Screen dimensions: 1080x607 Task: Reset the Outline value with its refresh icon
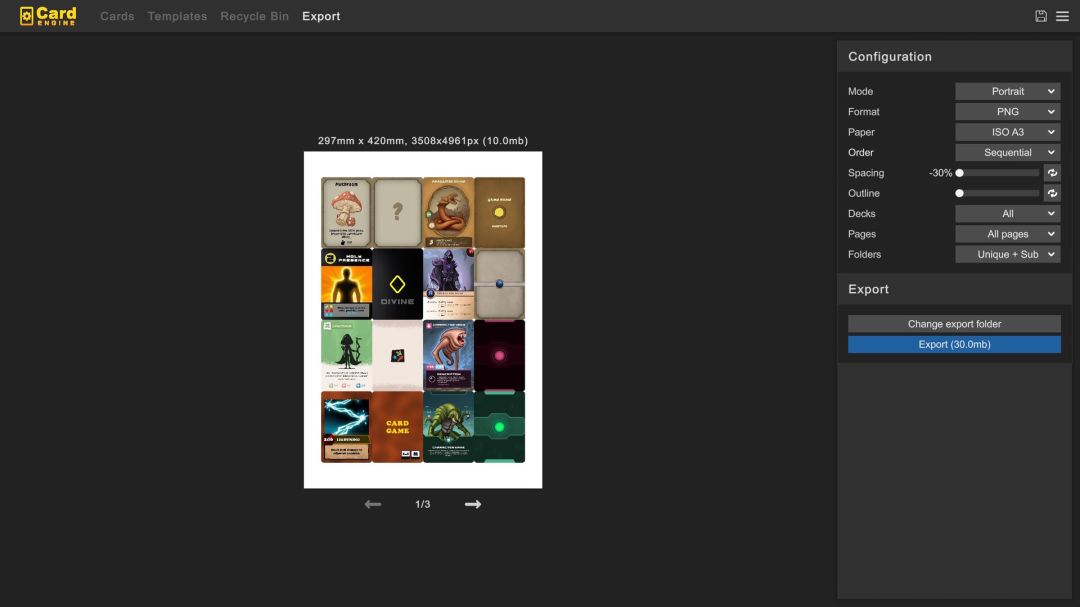1052,193
